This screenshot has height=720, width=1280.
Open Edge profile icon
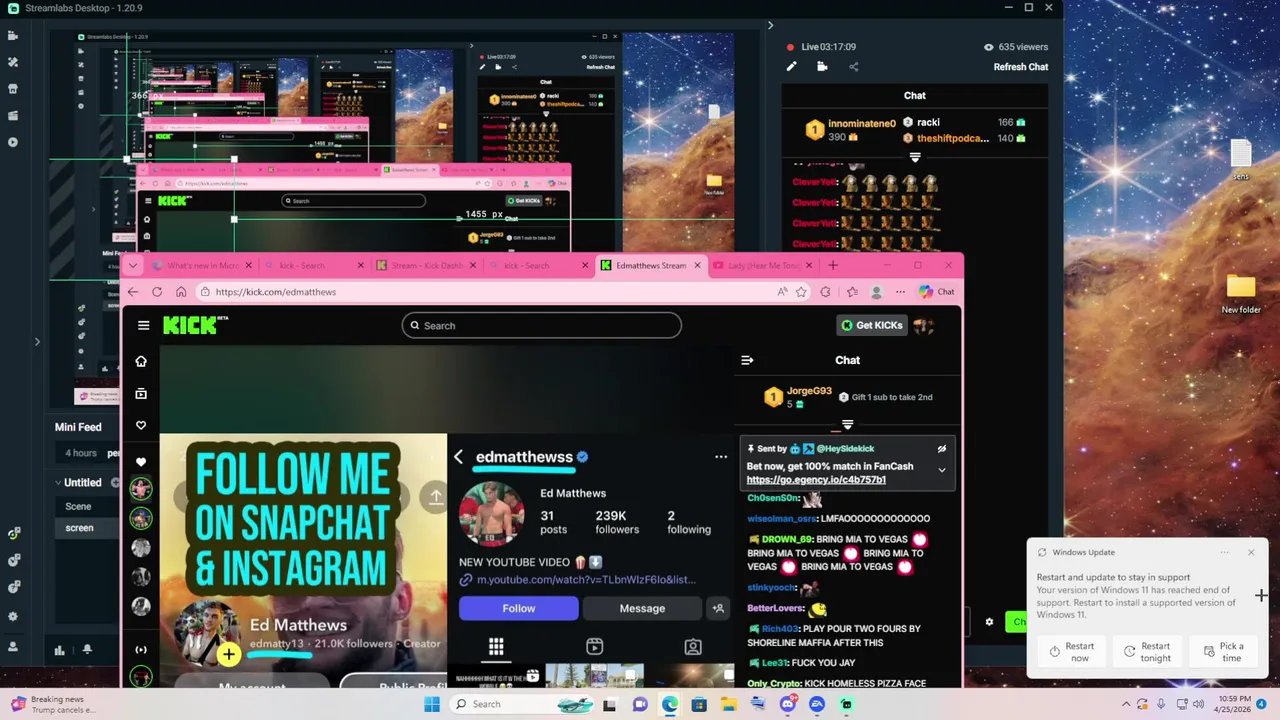point(876,292)
